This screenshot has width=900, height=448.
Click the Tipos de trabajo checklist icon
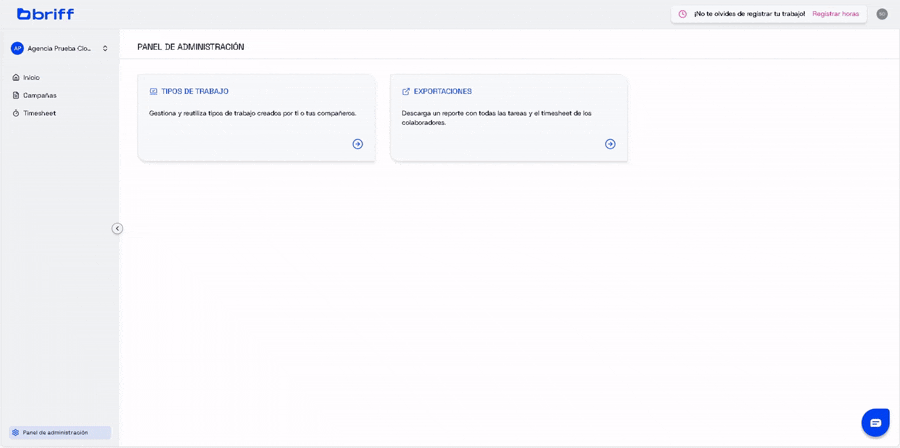pos(153,91)
